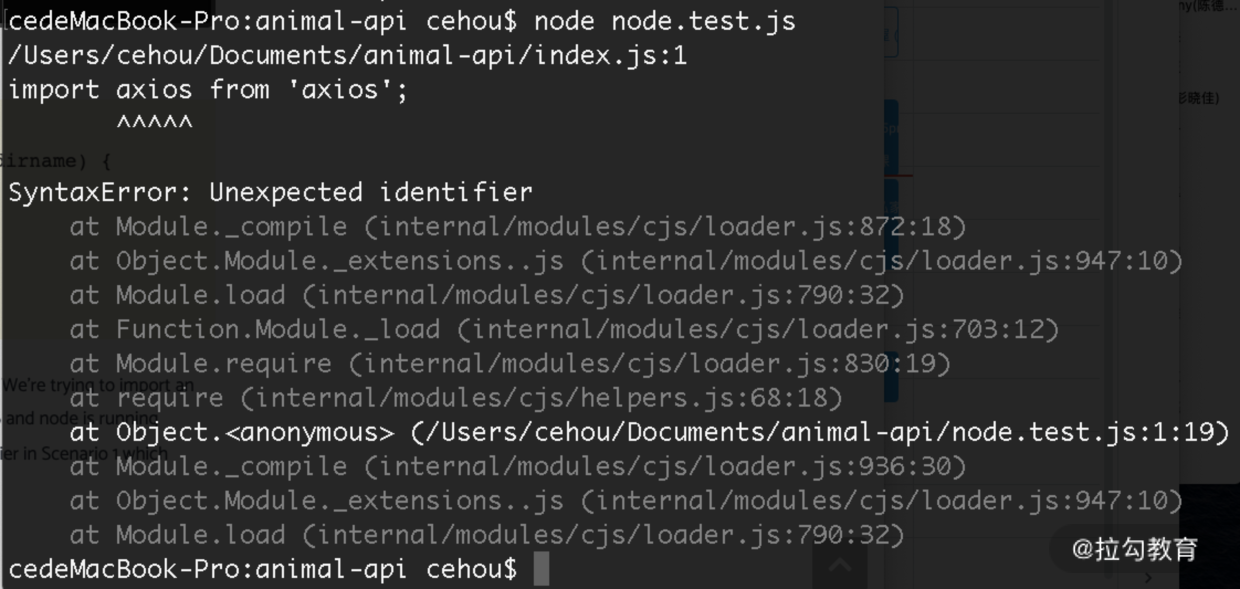Click the highlighted node.test.js:1:19 stack line

649,432
